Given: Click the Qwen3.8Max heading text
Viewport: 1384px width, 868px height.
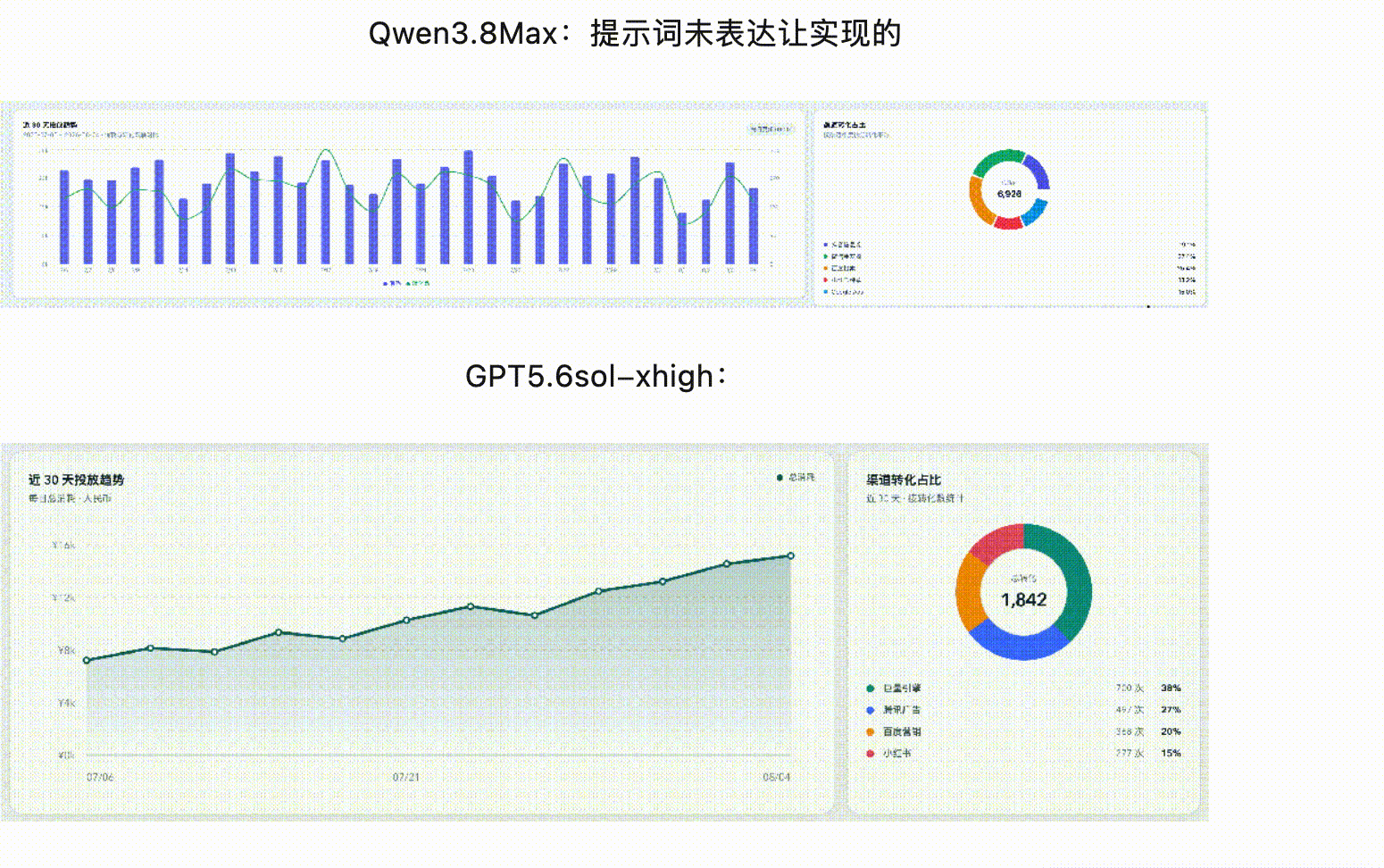Looking at the screenshot, I should [635, 34].
